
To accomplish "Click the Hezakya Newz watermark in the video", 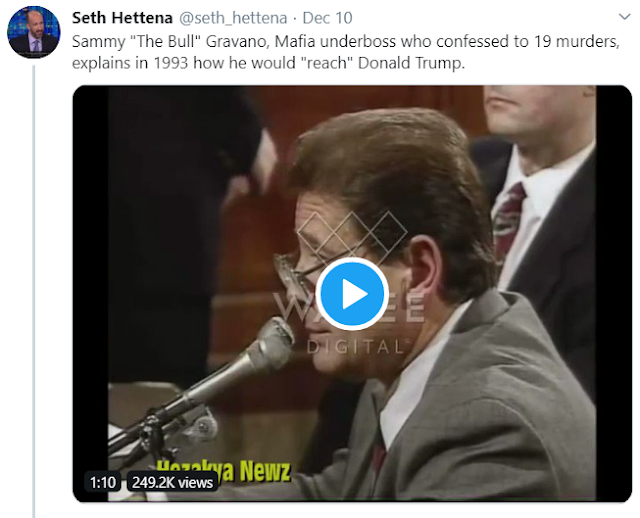I will click(x=223, y=469).
